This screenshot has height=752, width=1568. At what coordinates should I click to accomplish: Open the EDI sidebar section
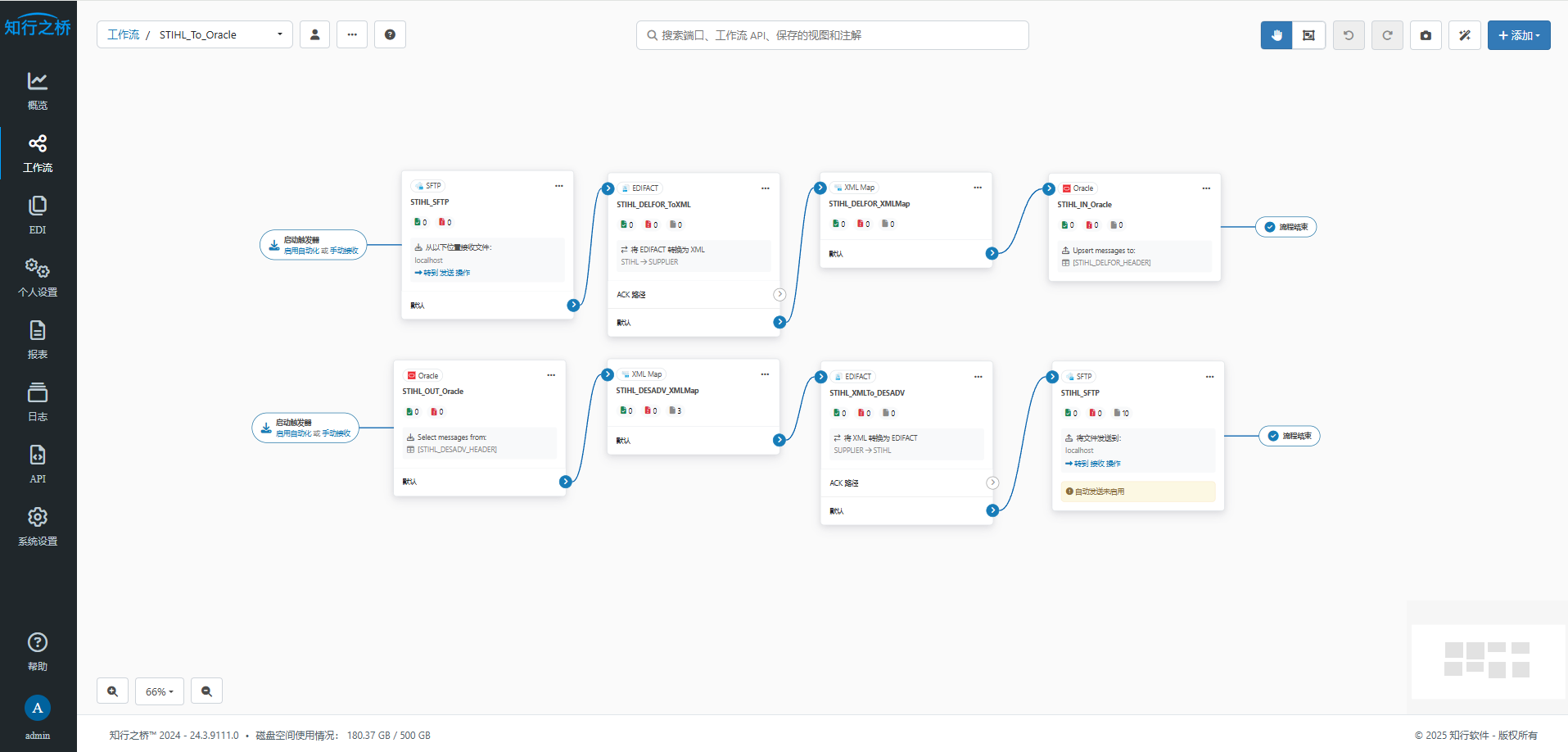tap(38, 216)
